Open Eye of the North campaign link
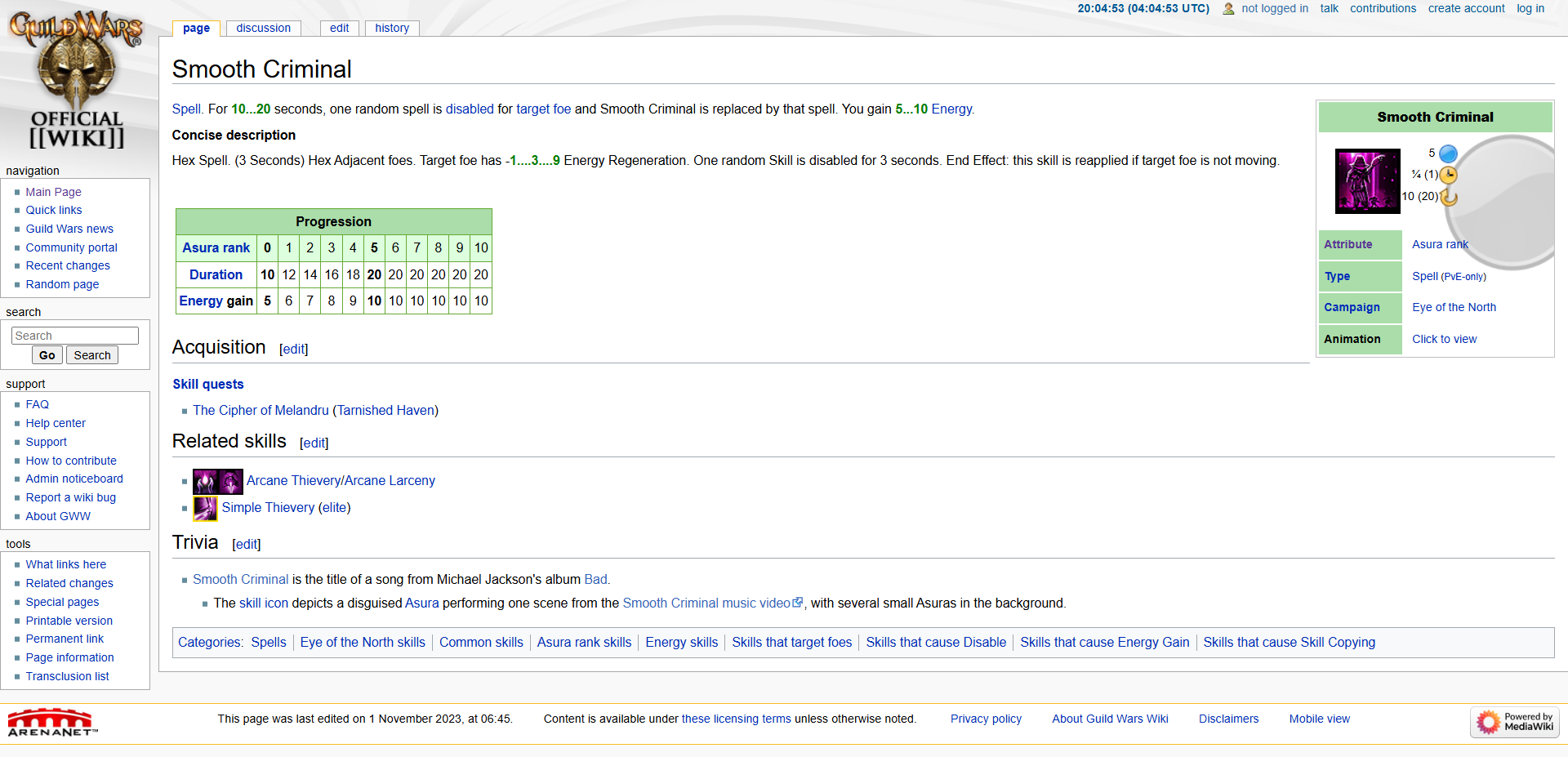The image size is (1568, 757). 1454,307
